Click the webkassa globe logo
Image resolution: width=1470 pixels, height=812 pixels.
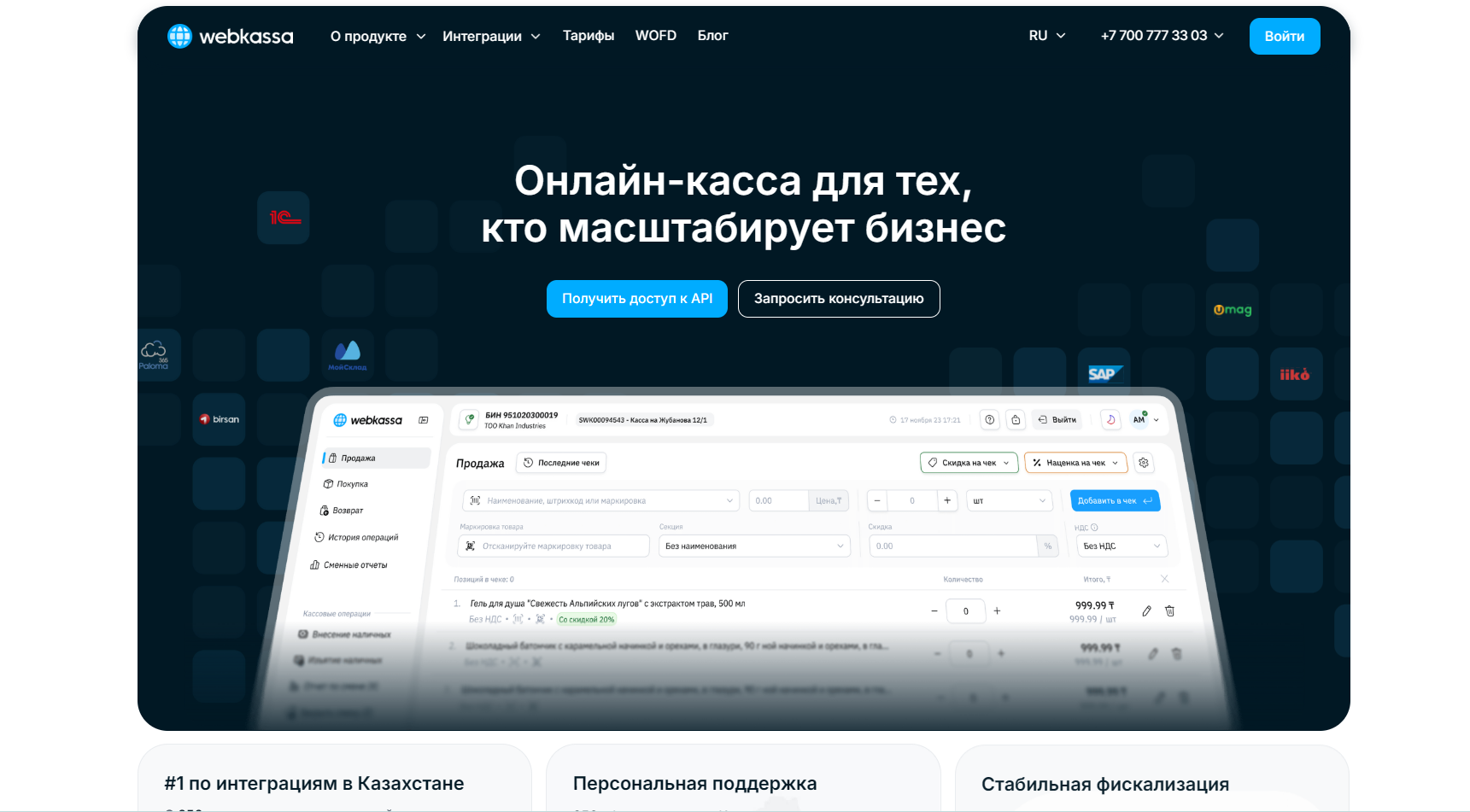click(x=179, y=36)
